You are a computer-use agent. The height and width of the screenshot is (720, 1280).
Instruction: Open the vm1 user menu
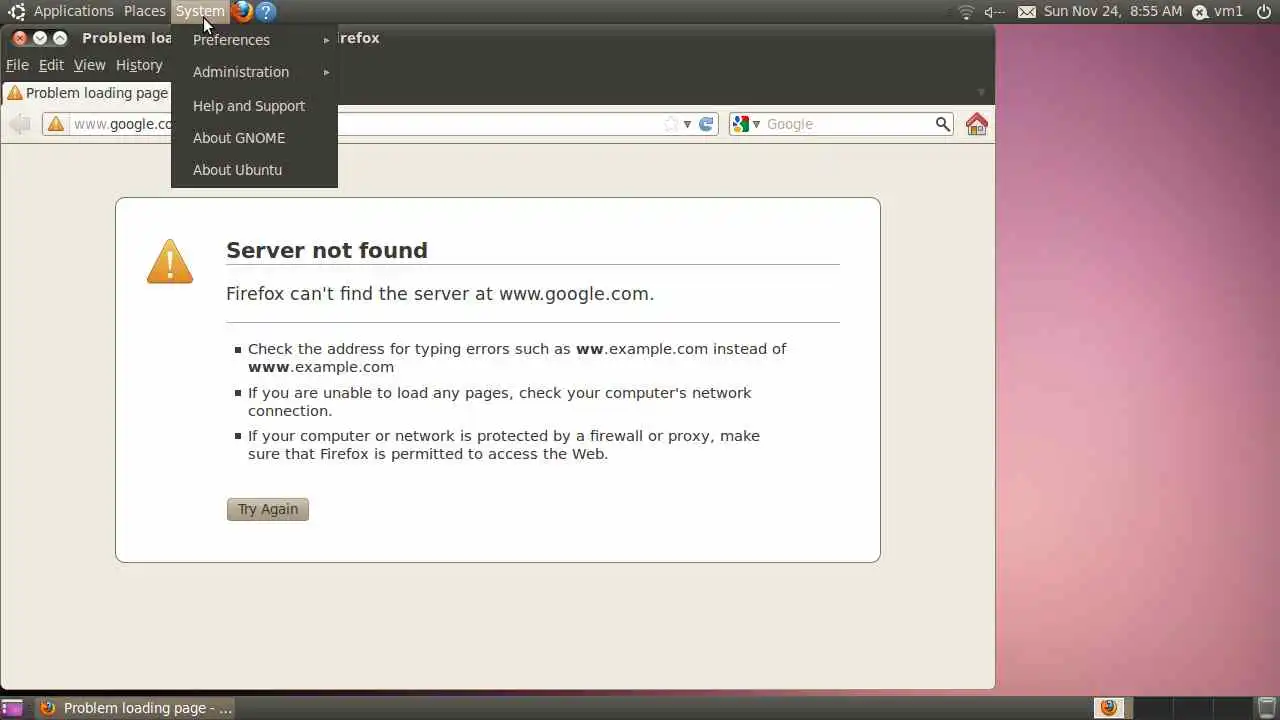pos(1218,12)
